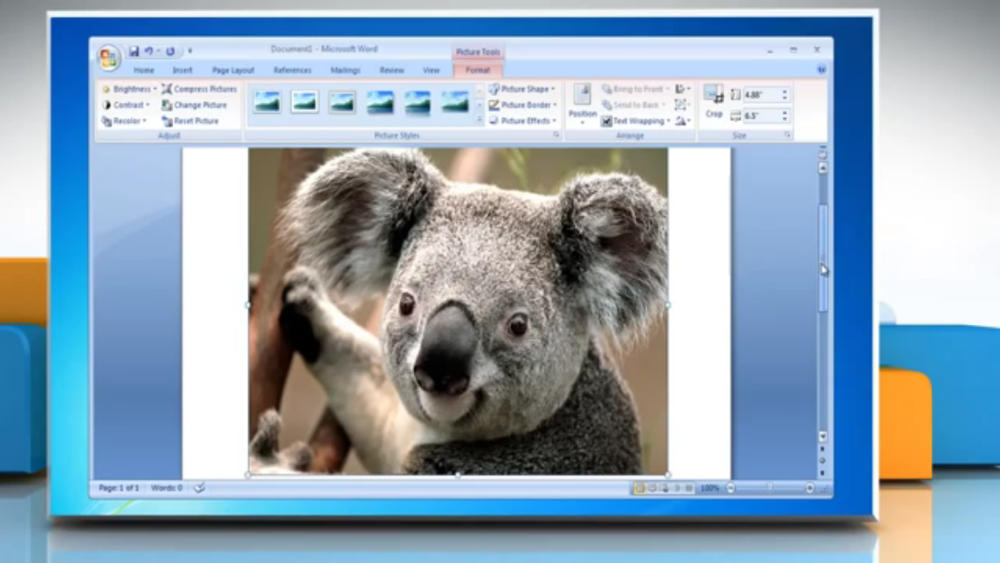
Task: Switch to the Insert tab
Action: click(x=182, y=70)
